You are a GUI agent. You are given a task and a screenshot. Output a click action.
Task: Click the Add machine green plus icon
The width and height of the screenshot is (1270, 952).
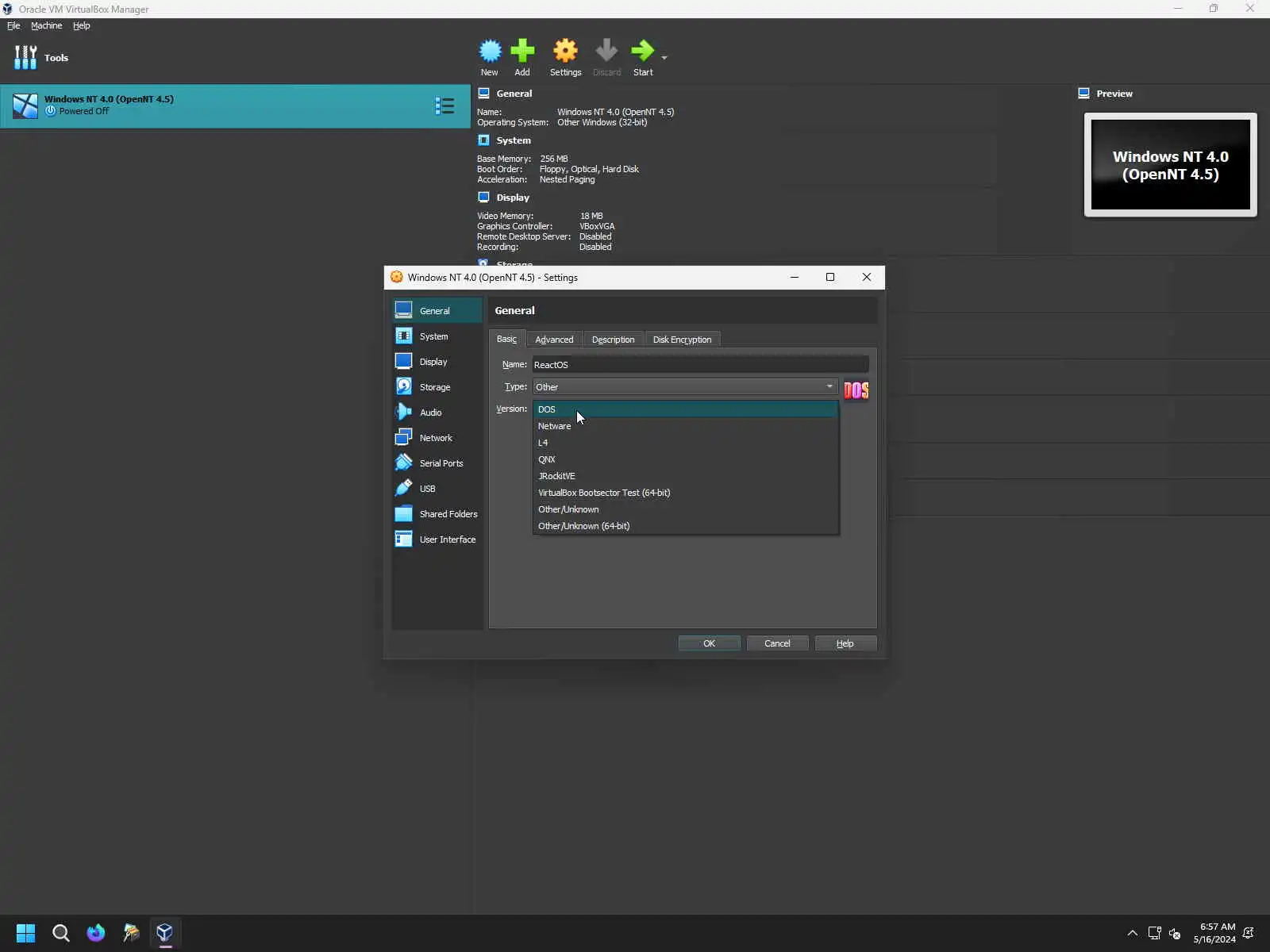pyautogui.click(x=522, y=57)
